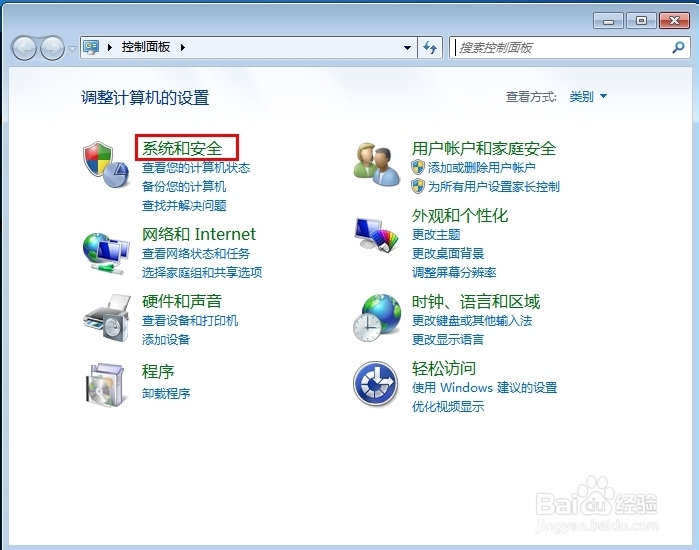Open 轻松访问 category heading

pos(444,369)
